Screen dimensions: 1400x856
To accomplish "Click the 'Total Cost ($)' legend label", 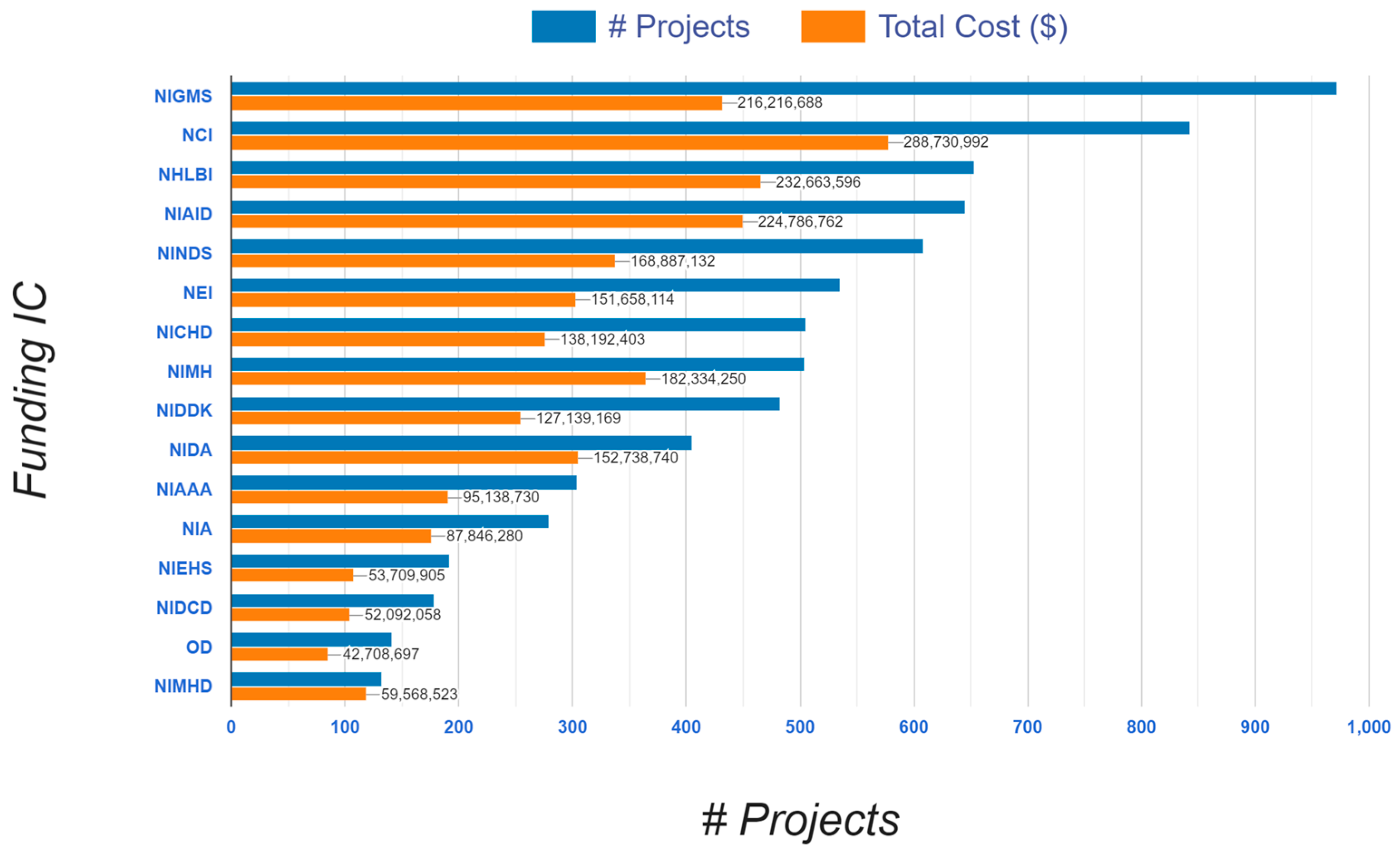I will (x=973, y=27).
